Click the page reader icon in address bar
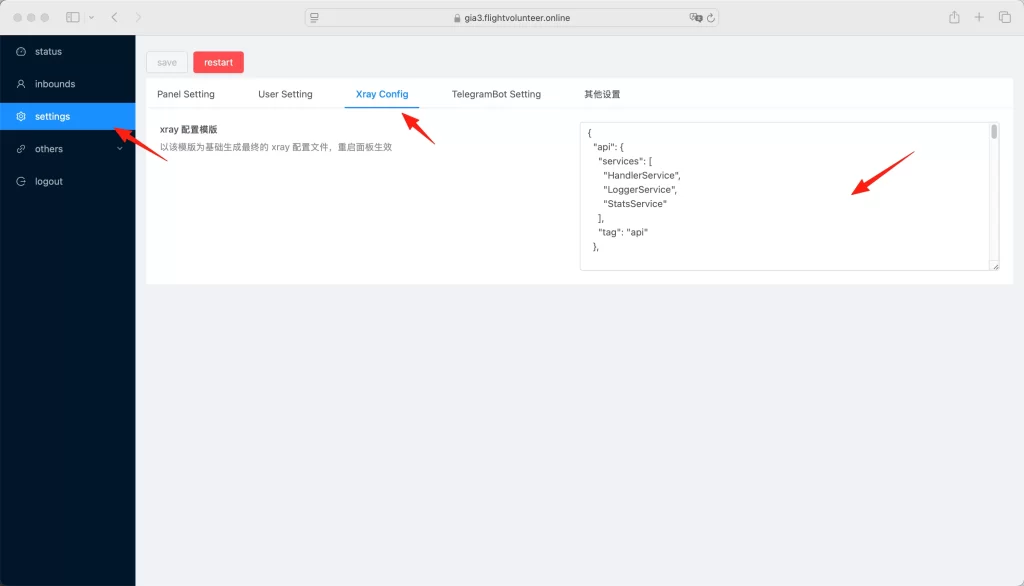This screenshot has width=1024, height=586. point(314,18)
